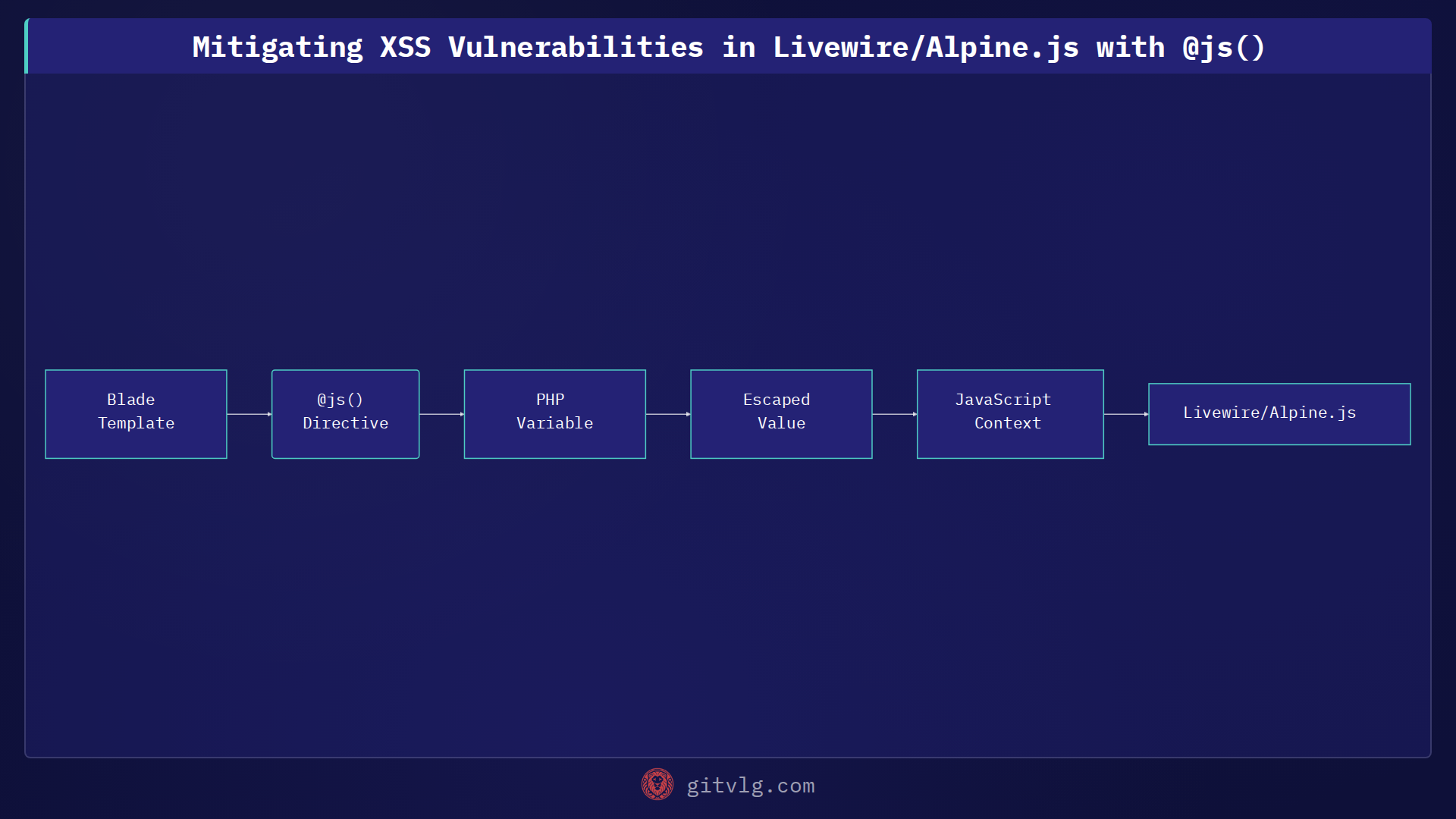
Task: Click the gitvlg.com lion logo
Action: [657, 785]
